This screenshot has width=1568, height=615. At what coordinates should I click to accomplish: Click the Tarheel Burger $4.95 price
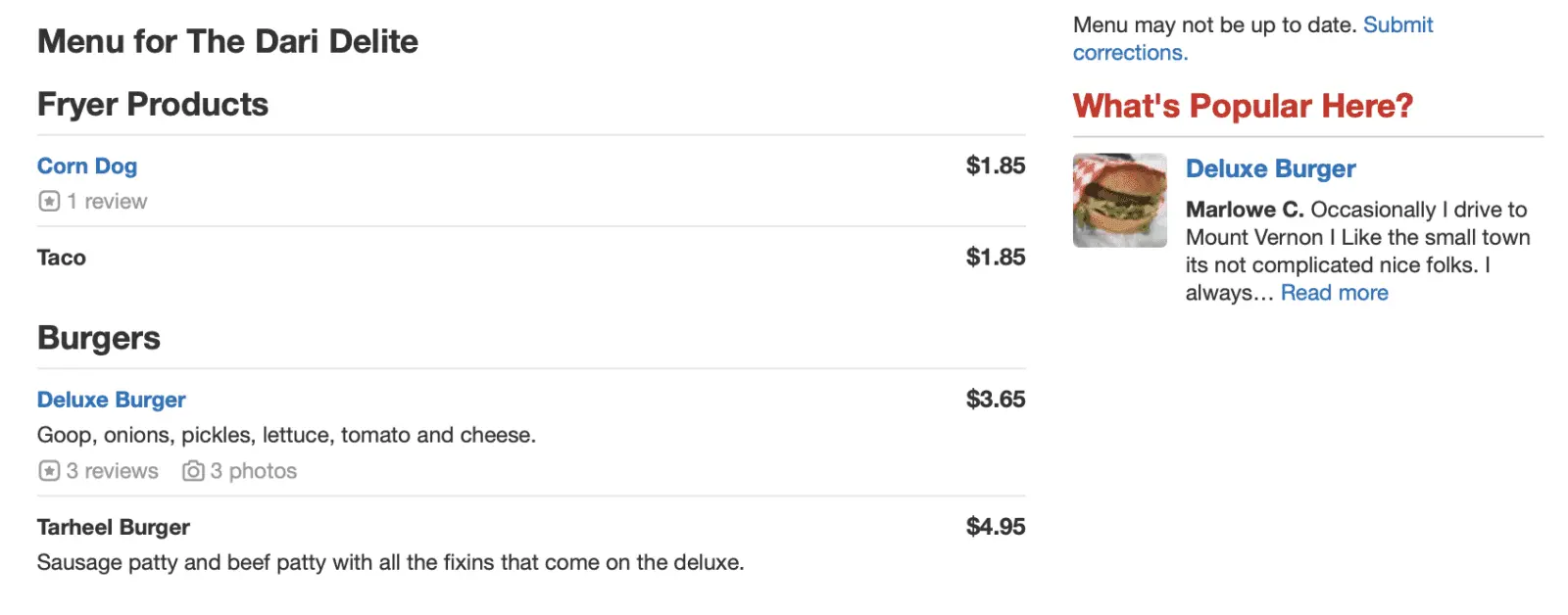[x=995, y=527]
